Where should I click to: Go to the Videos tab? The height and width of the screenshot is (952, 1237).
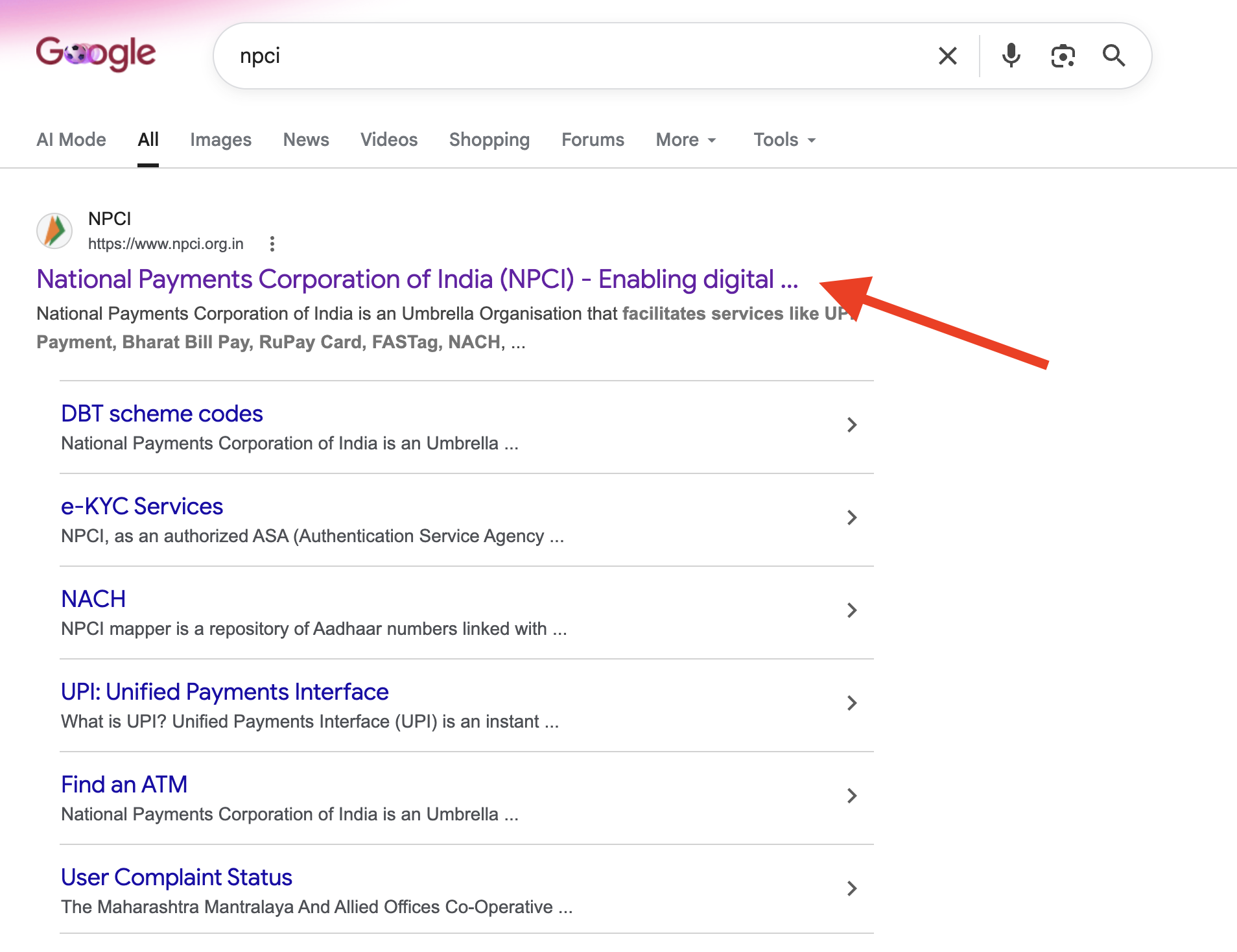coord(389,139)
